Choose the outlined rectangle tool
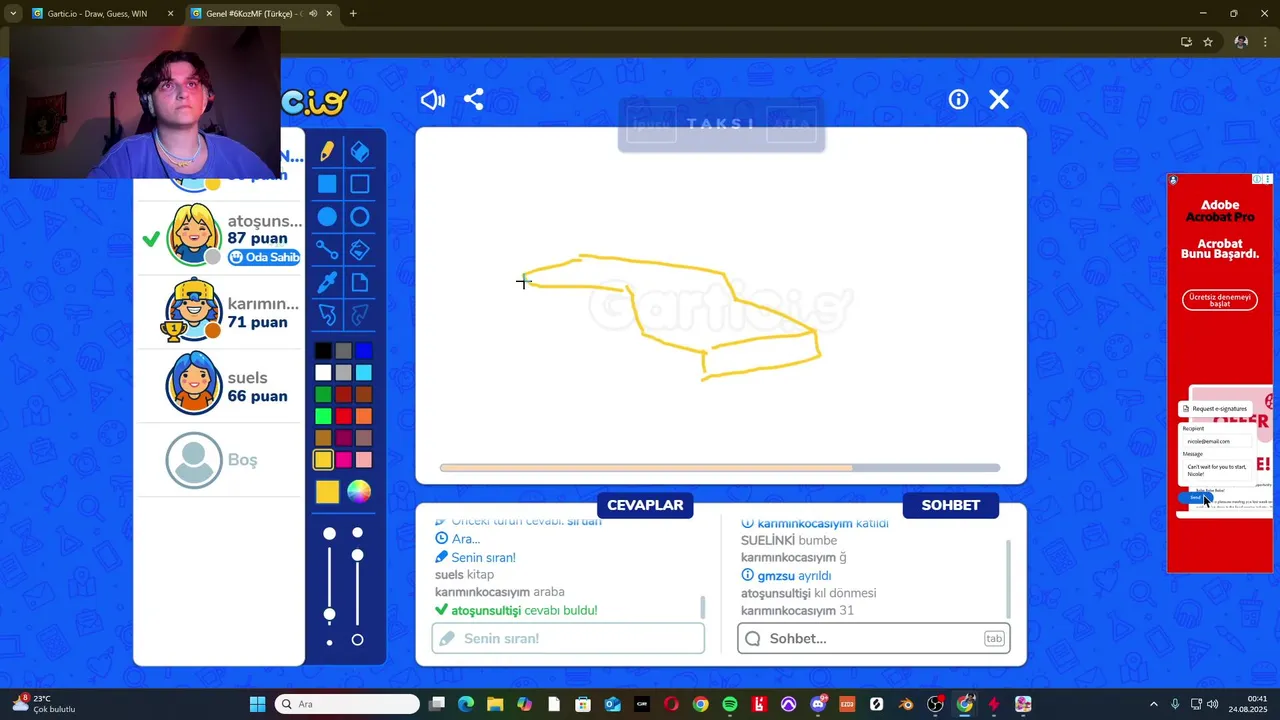Screen dimensions: 1280x720 coord(360,184)
